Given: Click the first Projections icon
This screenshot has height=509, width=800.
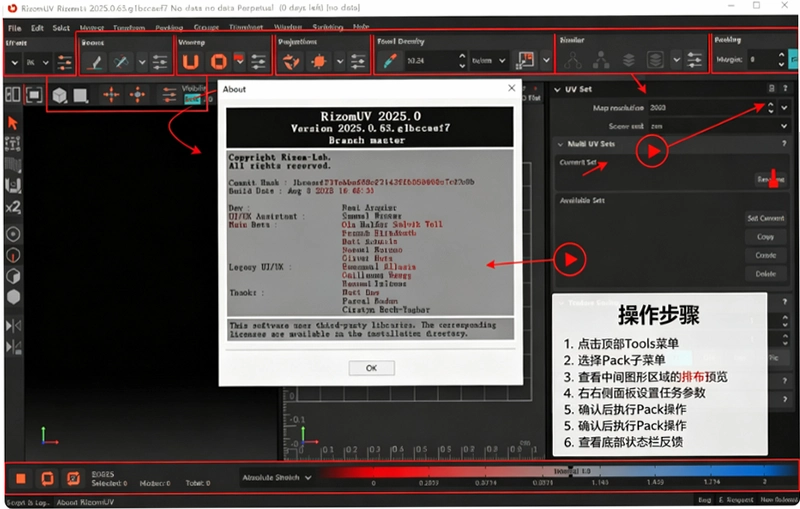Looking at the screenshot, I should (x=291, y=62).
